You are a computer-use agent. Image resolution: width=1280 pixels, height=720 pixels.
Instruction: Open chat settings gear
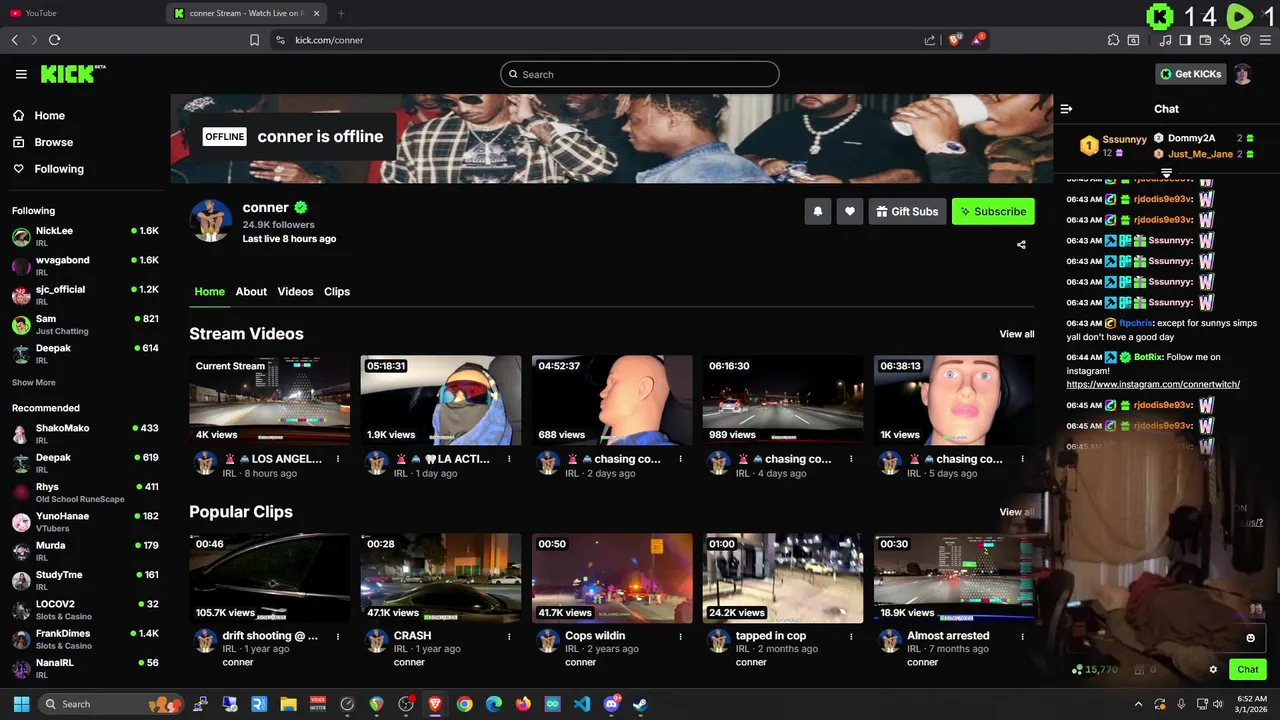[1213, 670]
